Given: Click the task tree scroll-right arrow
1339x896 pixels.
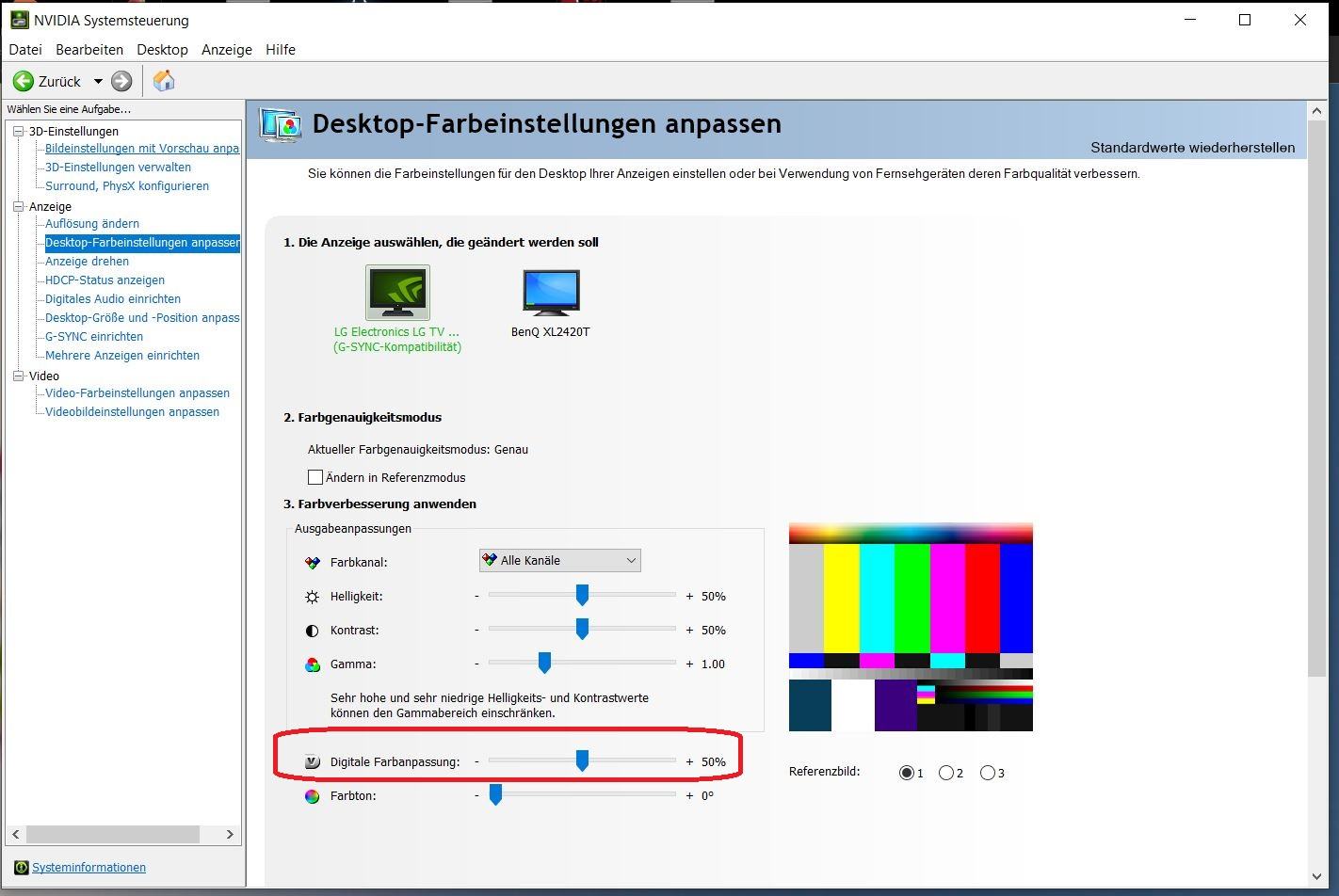Looking at the screenshot, I should pos(230,834).
